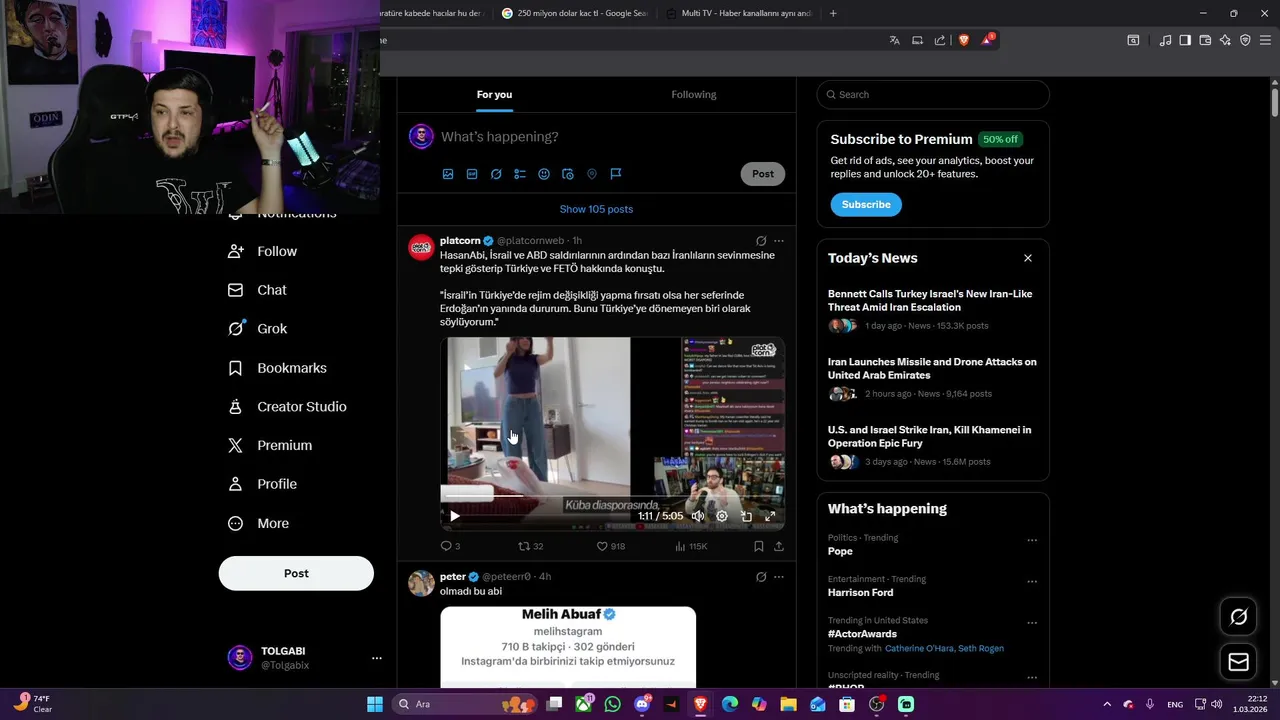Viewport: 1280px width, 720px height.
Task: Open Iran Launches Missile news story
Action: tap(933, 378)
